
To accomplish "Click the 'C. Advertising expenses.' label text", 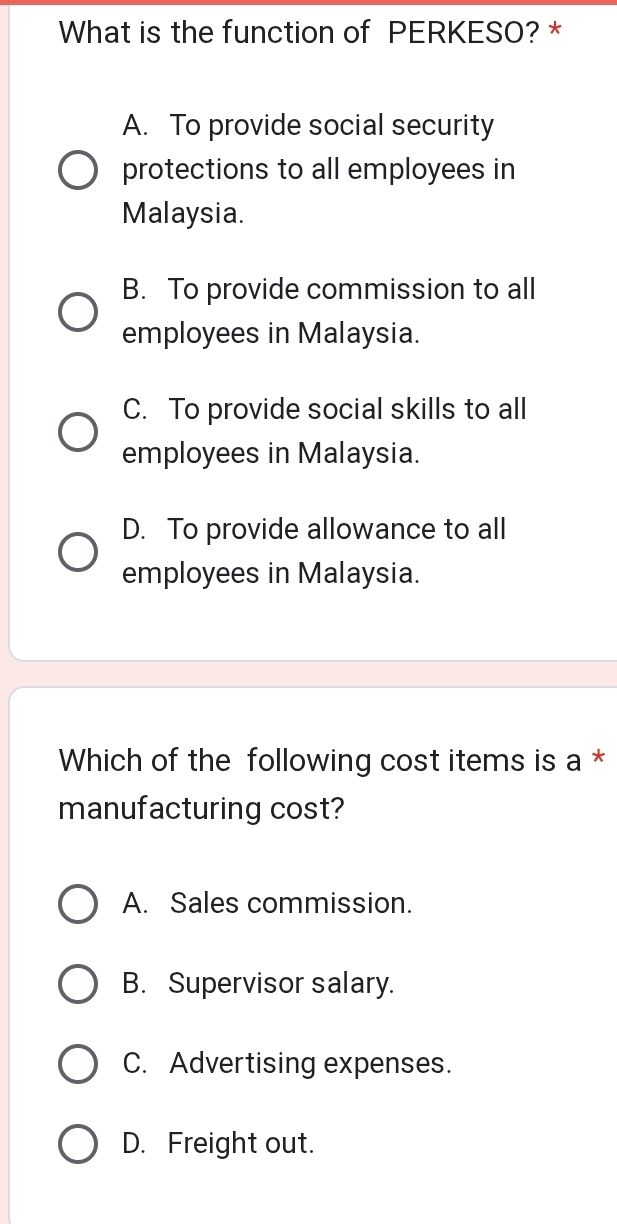I will point(287,1063).
